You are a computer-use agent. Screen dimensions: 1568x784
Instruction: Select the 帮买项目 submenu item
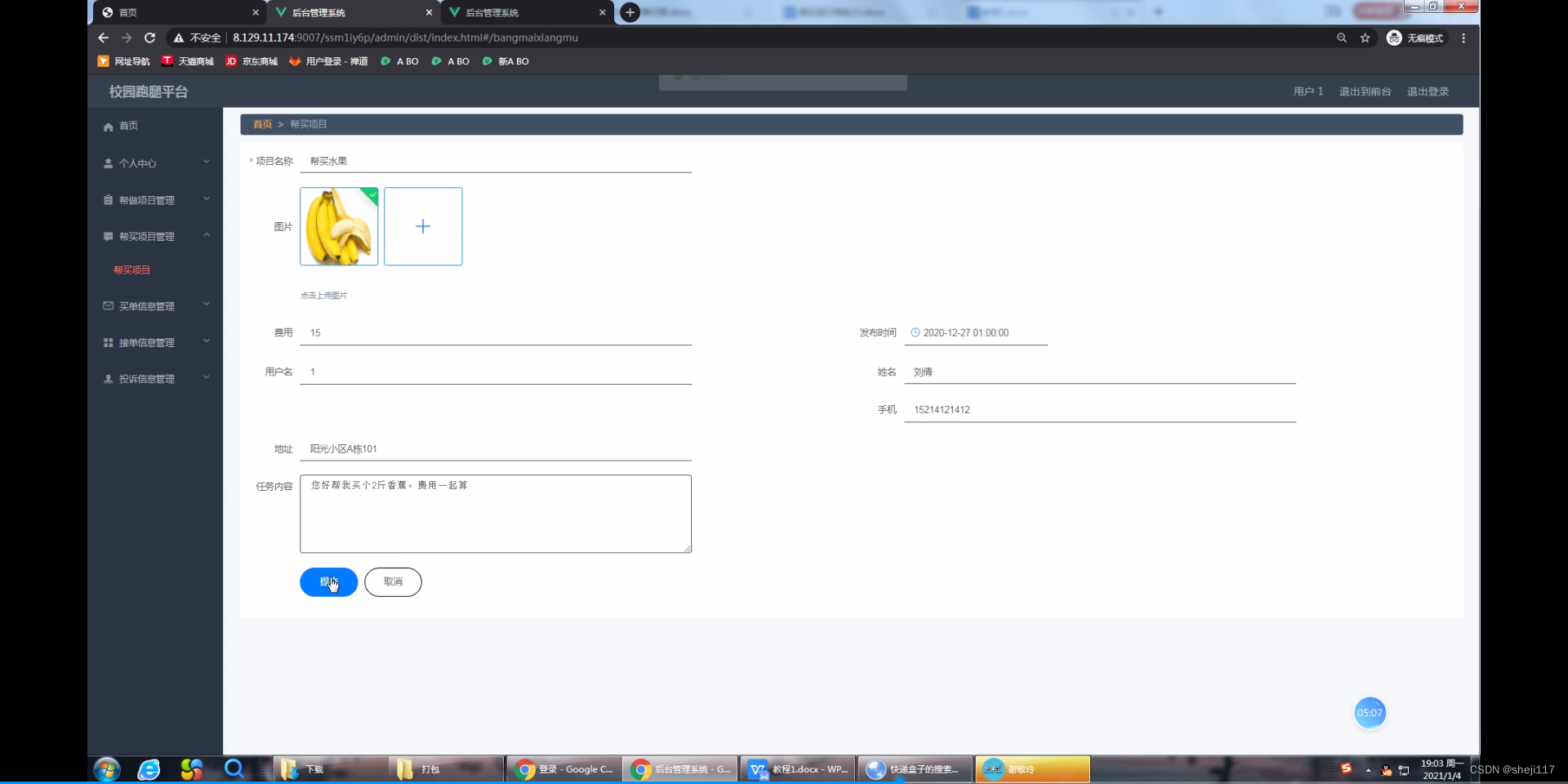(x=132, y=269)
